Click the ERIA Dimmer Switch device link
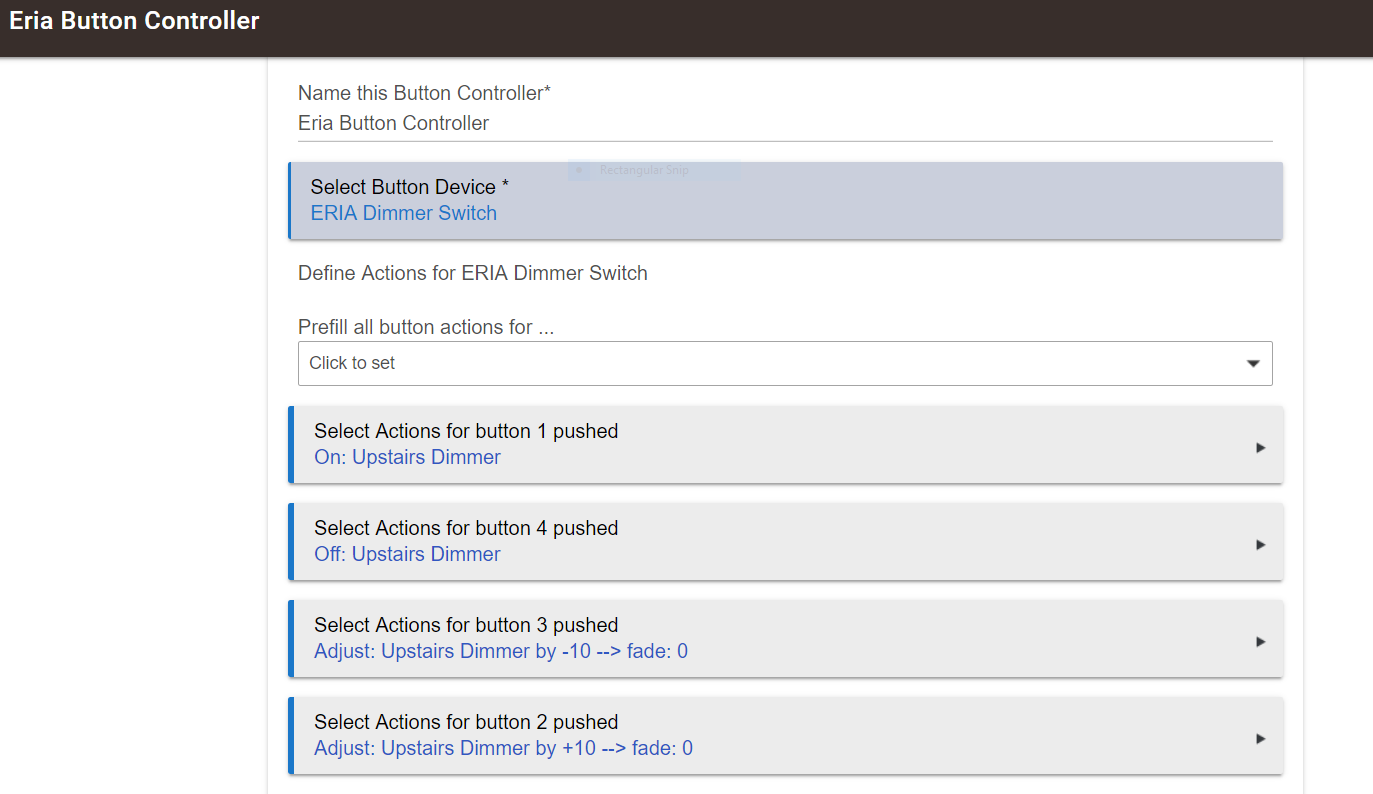Screen dimensions: 1373x794 (404, 213)
